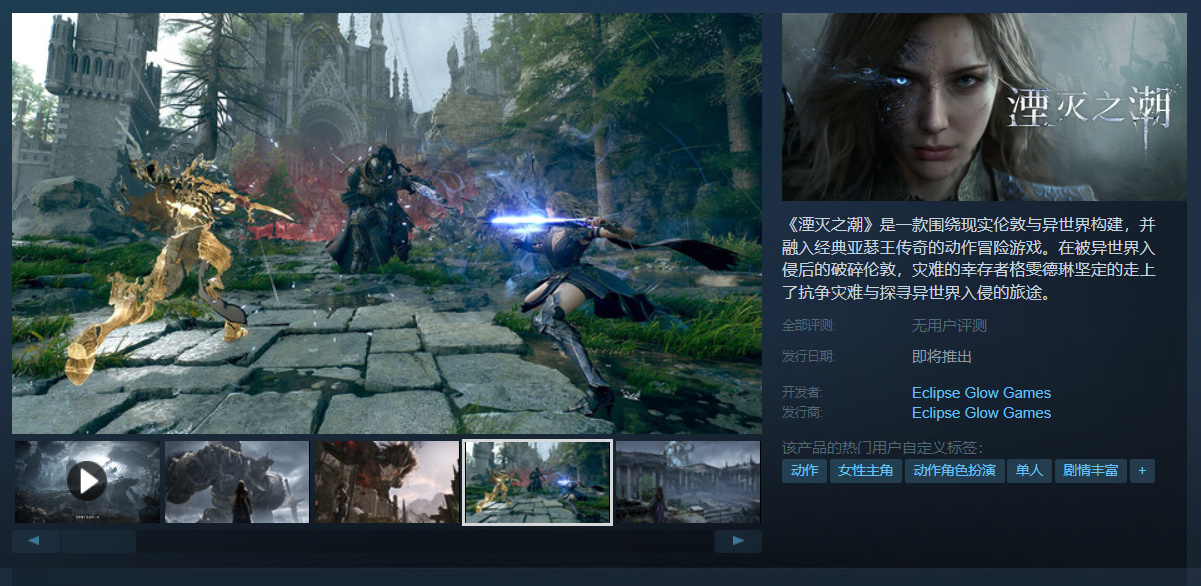The image size is (1201, 586).
Task: Select the highlighted castle battle thumbnail
Action: (538, 482)
